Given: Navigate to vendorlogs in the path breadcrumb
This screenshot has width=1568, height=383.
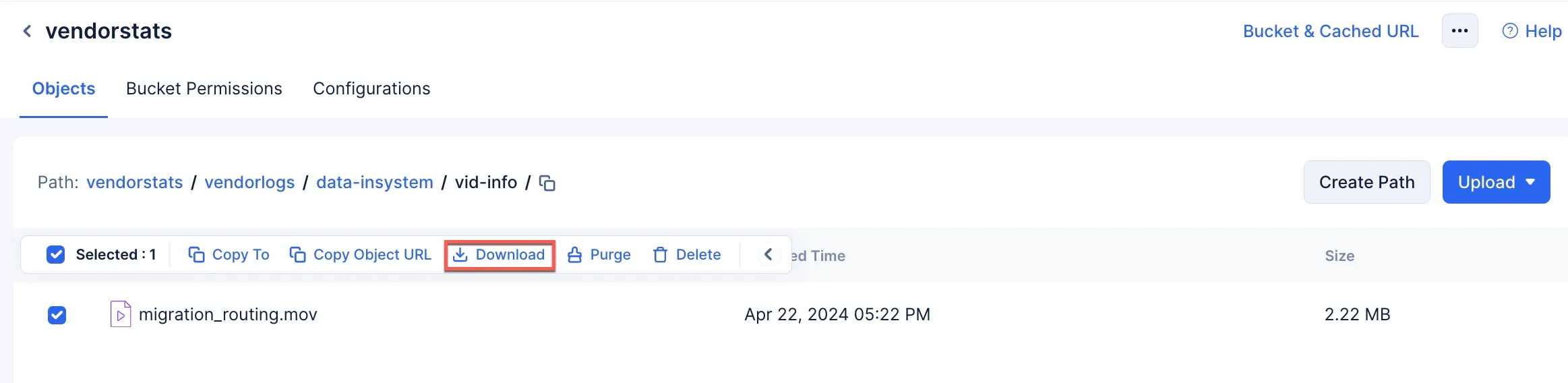Looking at the screenshot, I should coord(249,182).
